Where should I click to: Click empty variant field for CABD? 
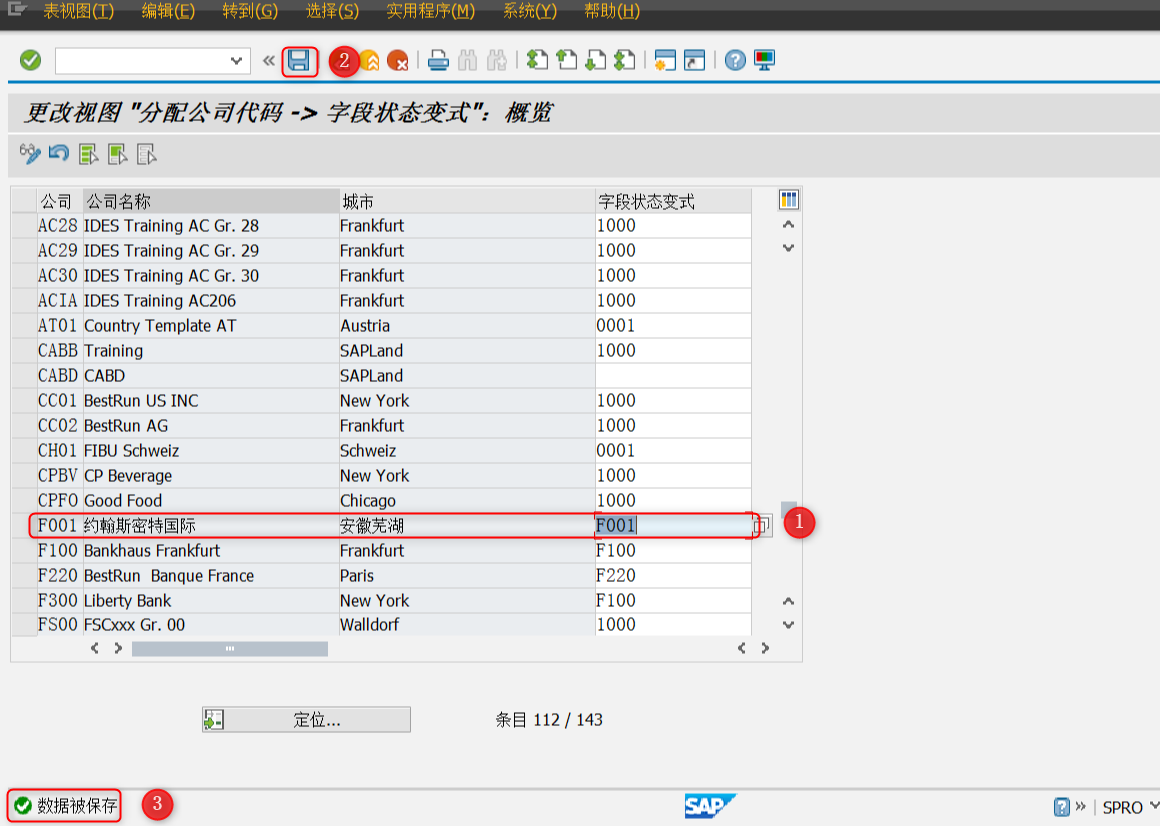point(673,376)
